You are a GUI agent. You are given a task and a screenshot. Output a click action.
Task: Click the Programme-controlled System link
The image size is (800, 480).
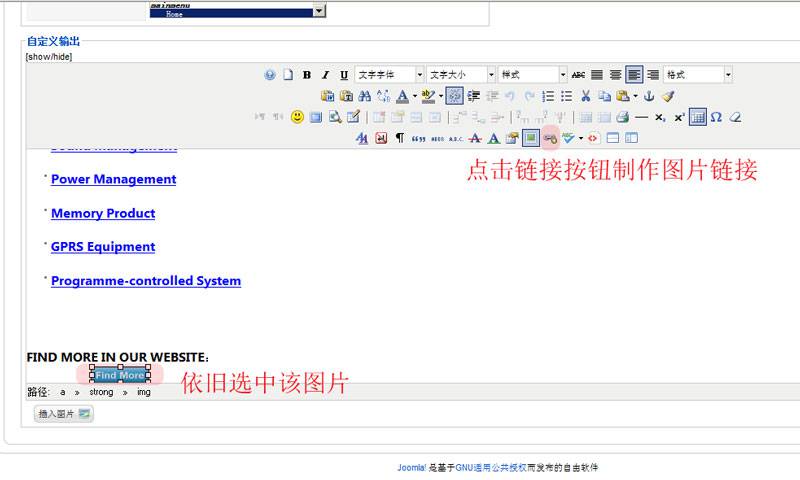tap(146, 281)
